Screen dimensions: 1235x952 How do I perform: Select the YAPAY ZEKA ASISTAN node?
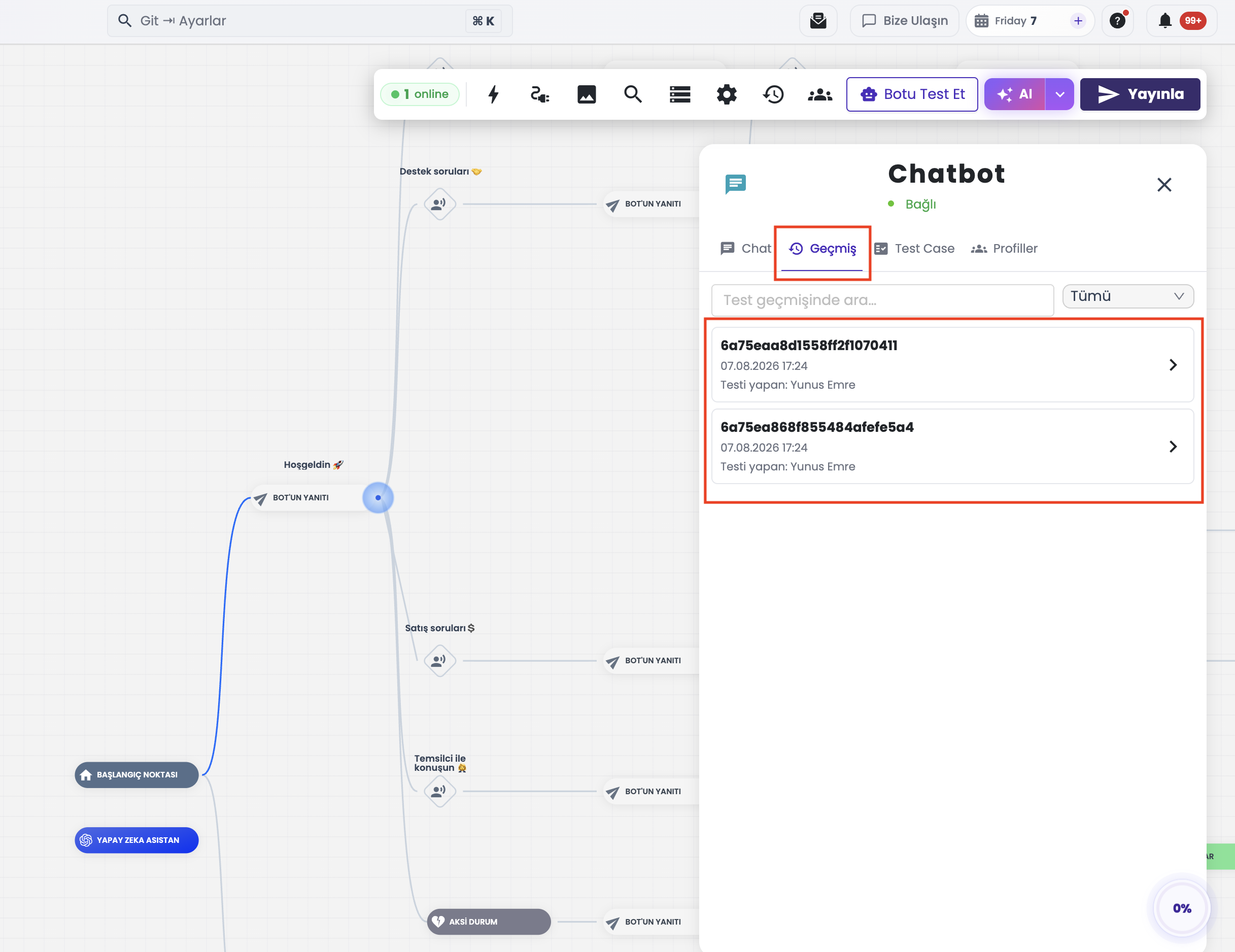(136, 840)
